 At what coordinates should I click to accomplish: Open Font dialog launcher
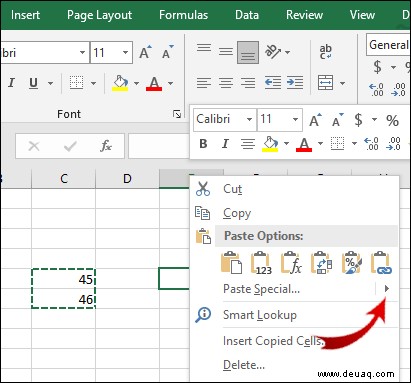click(177, 114)
